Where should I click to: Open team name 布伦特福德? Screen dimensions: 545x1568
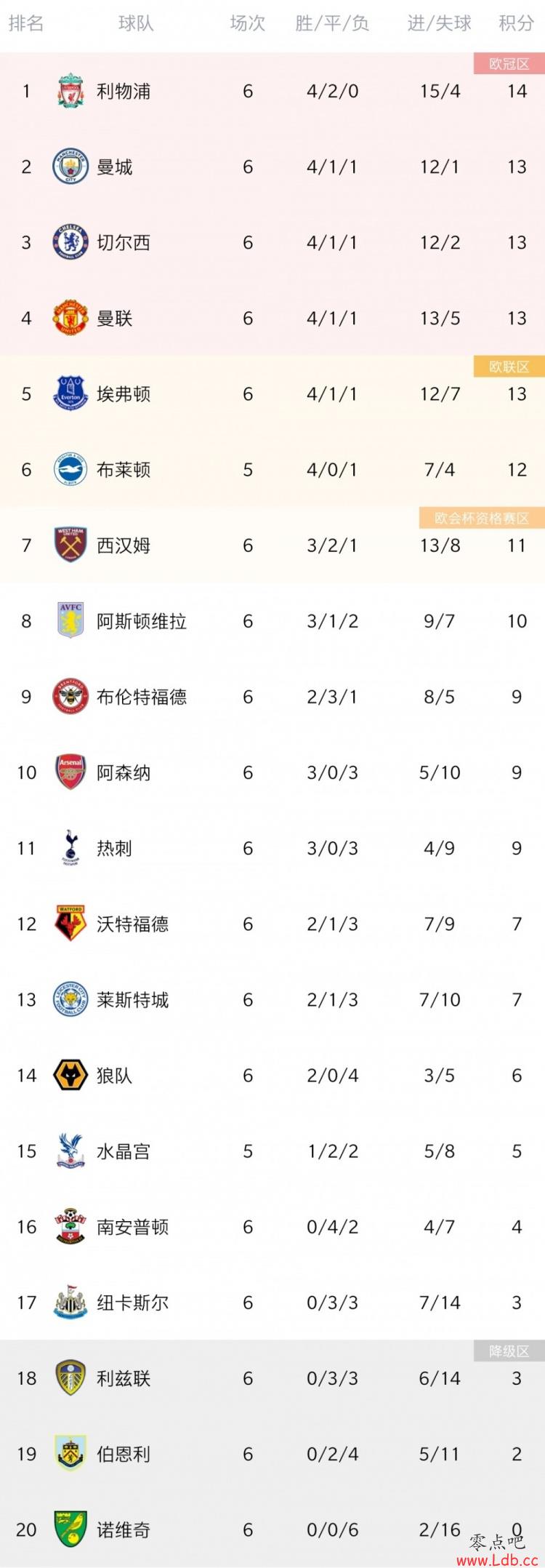142,697
